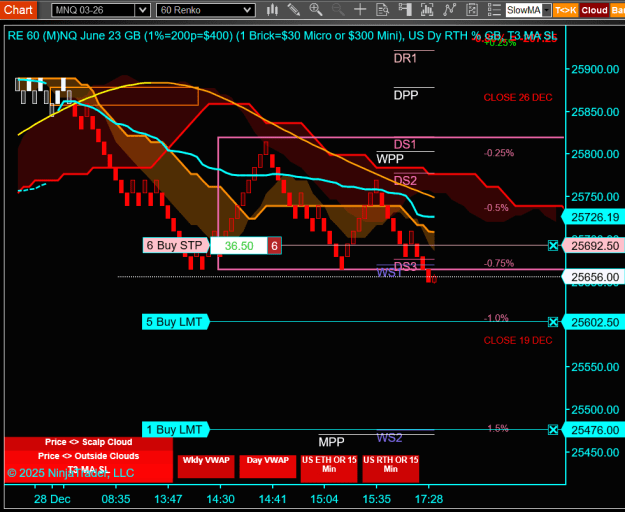Click the WS2 pivot label
Screen dimensions: 625x512
click(x=389, y=437)
